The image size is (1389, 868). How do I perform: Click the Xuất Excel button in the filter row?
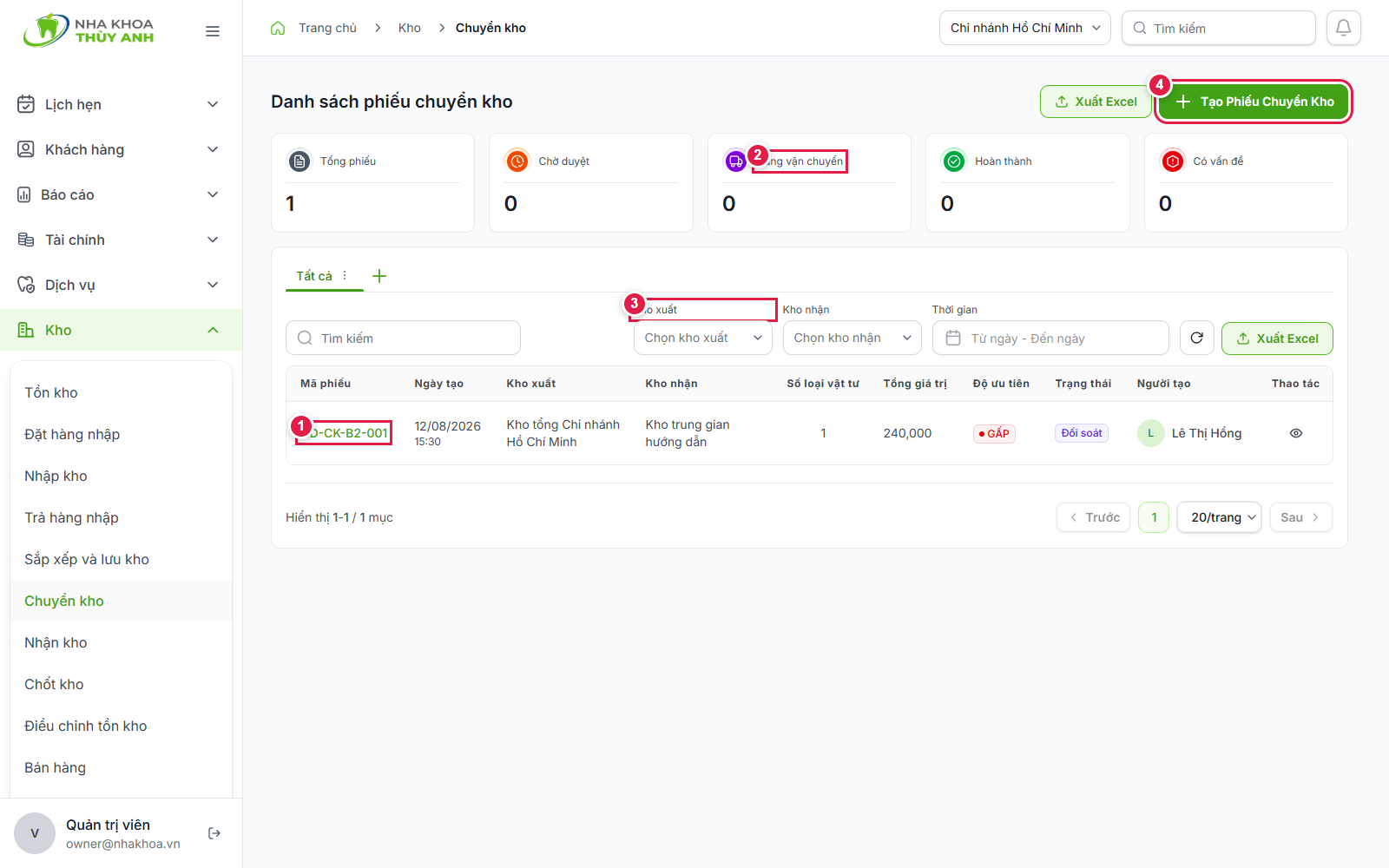pyautogui.click(x=1277, y=338)
